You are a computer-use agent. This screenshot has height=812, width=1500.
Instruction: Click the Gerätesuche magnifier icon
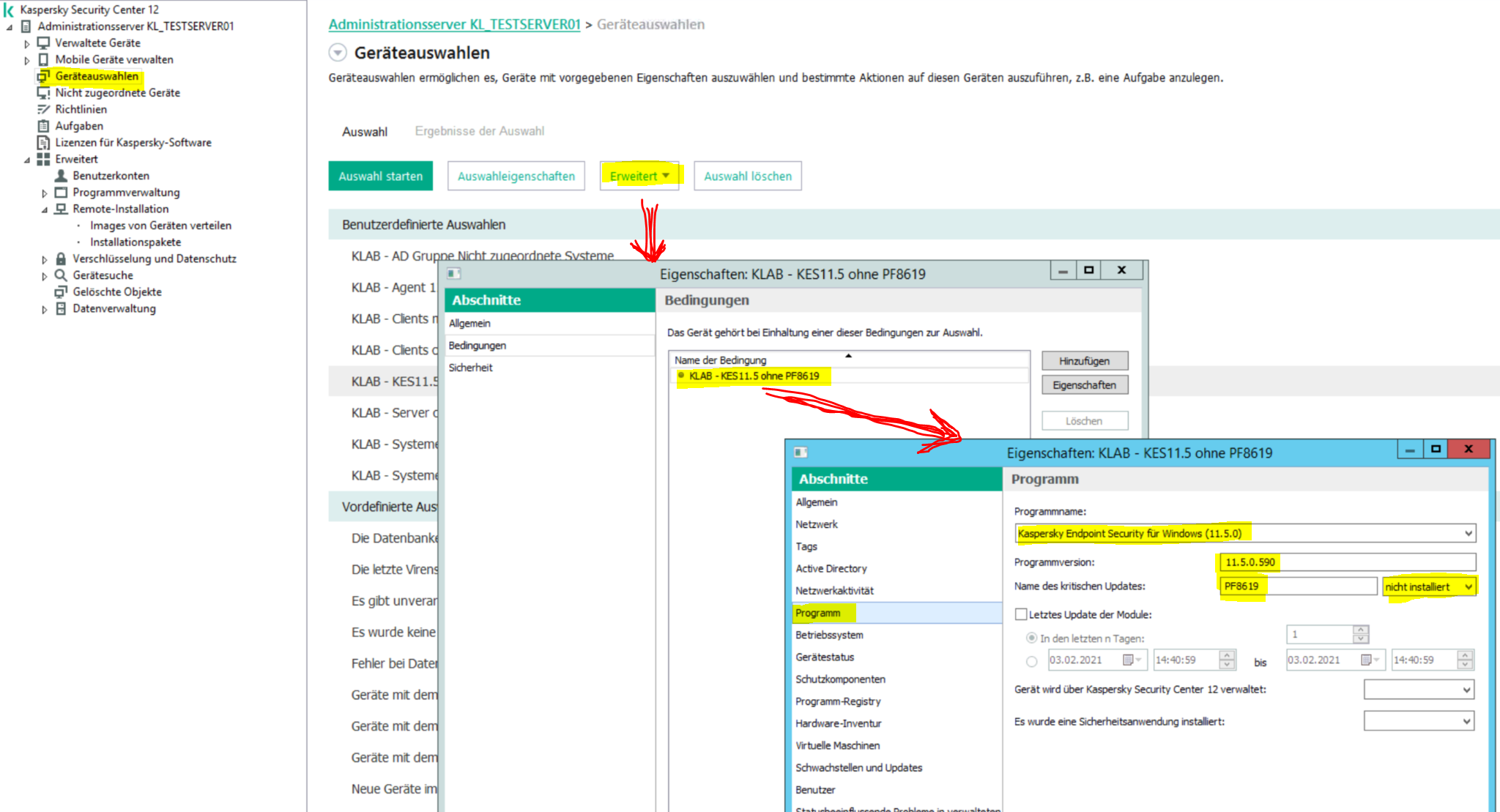point(61,275)
